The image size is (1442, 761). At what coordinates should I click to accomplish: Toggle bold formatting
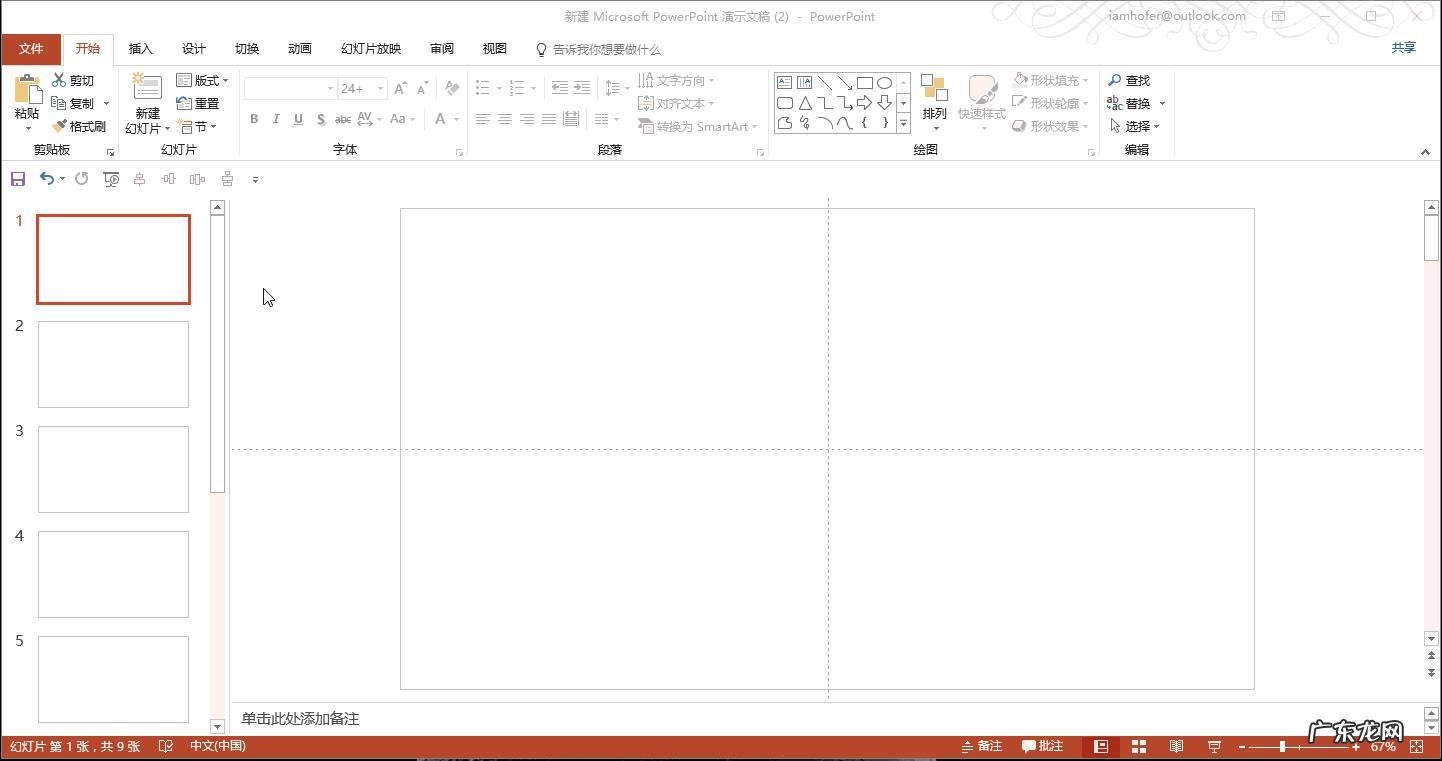[253, 119]
